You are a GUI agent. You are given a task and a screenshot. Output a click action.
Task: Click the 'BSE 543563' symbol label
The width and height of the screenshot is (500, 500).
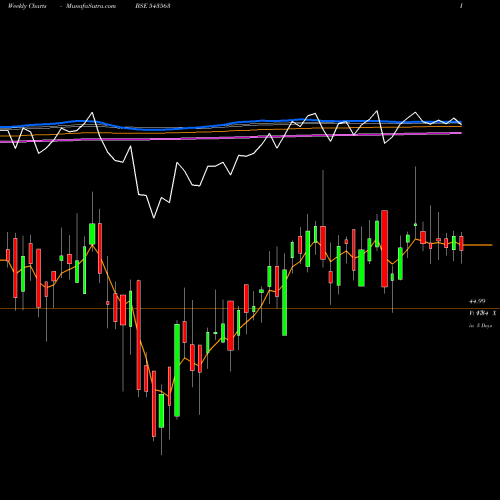[153, 6]
